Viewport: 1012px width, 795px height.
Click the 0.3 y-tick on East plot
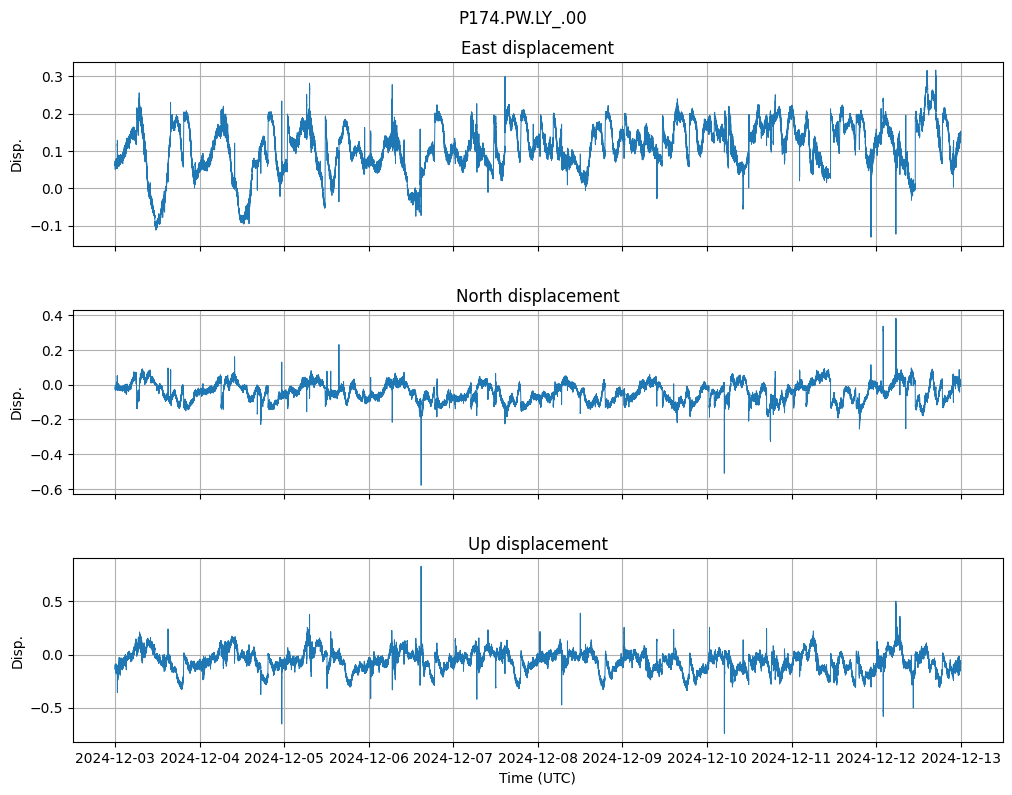[51, 77]
